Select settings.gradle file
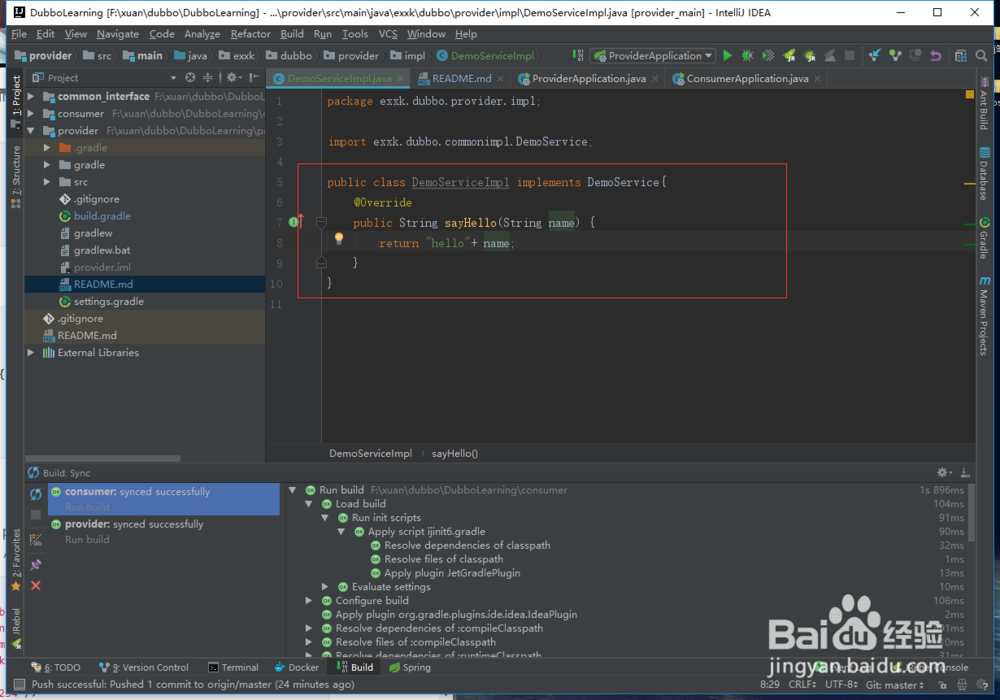The width and height of the screenshot is (1000, 700). pos(108,302)
